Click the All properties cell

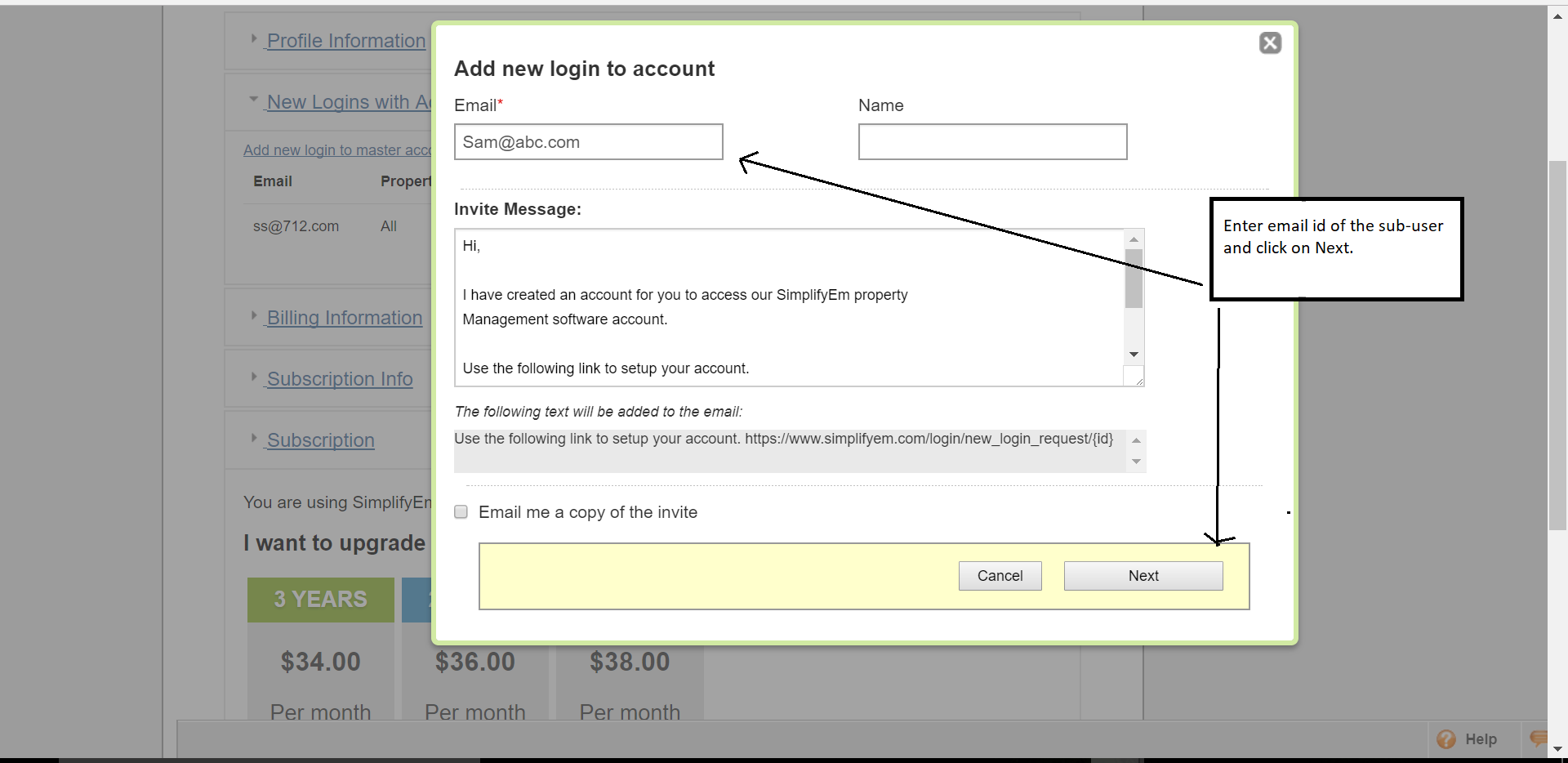click(x=389, y=226)
